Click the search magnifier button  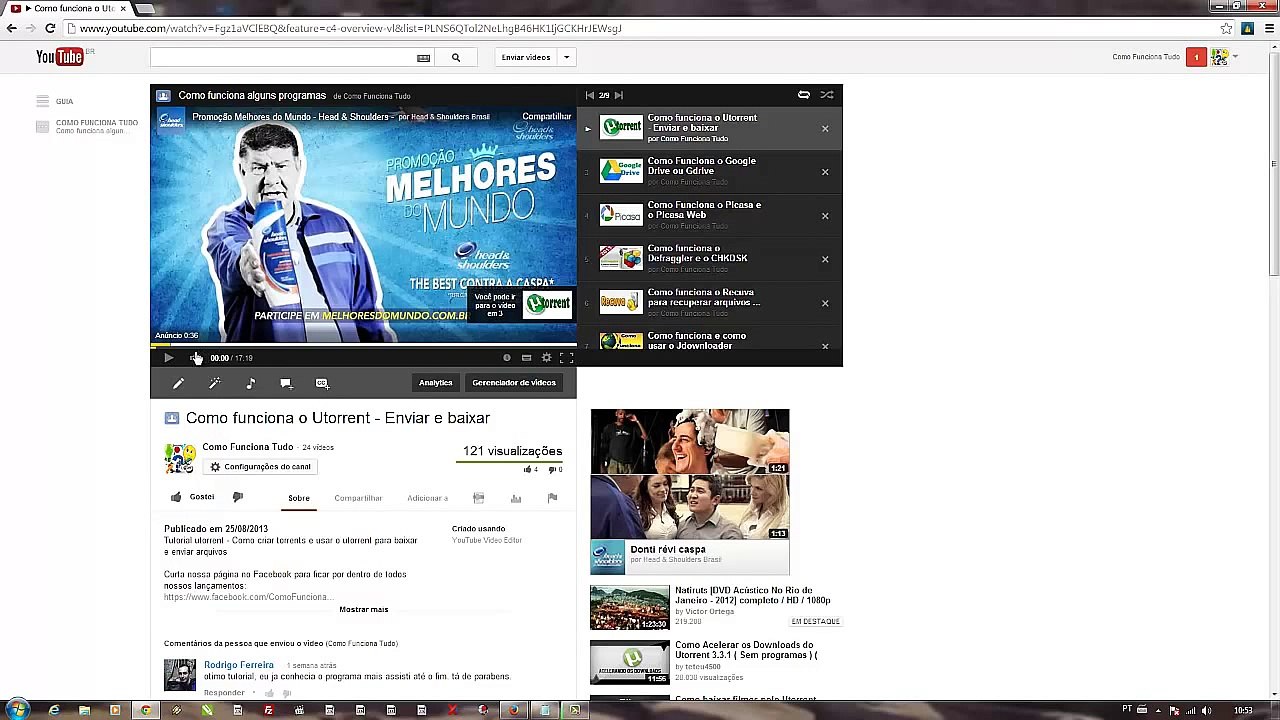[x=456, y=58]
